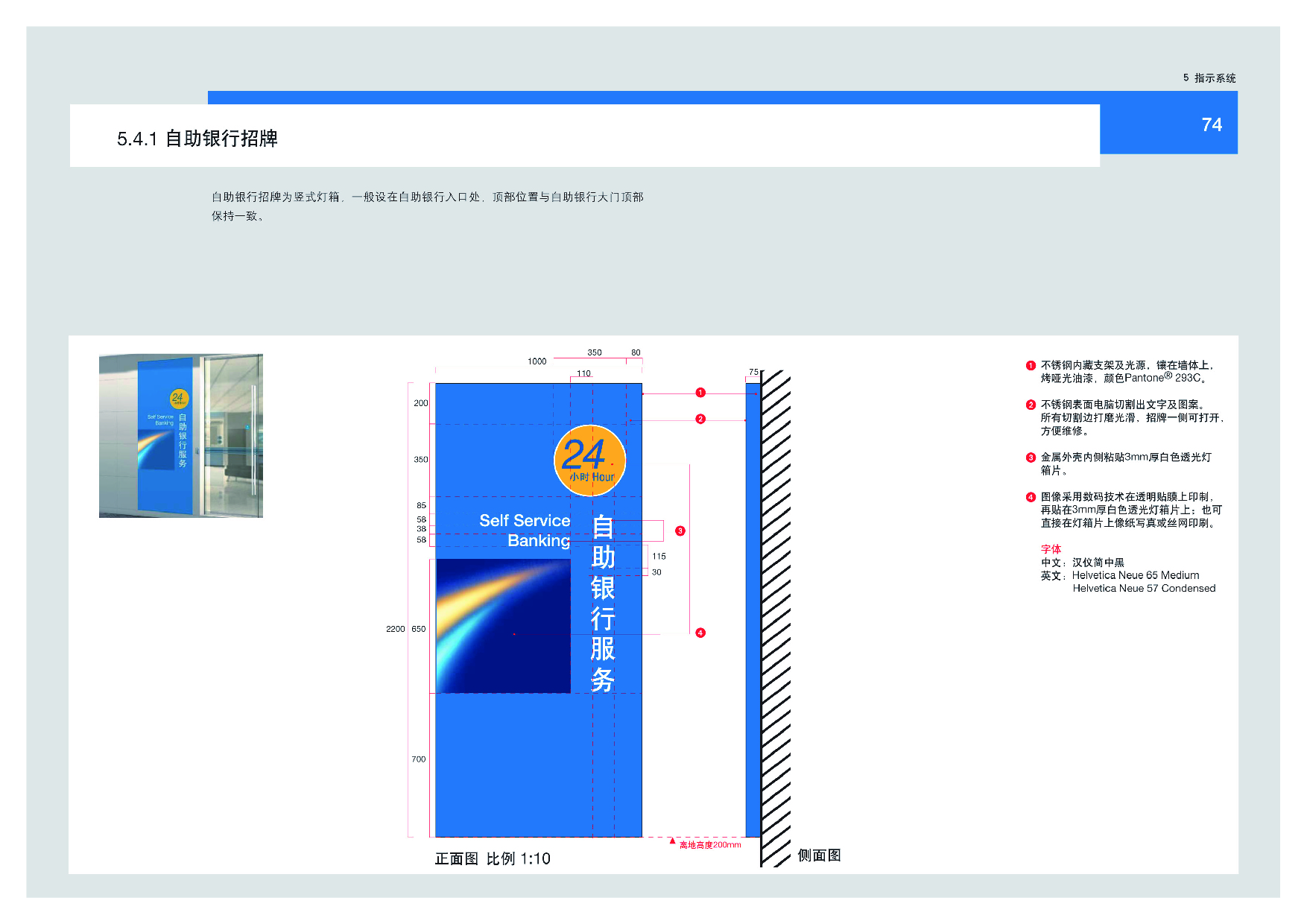Click the hatched wall section in side view
Viewport: 1307px width, 924px height.
(x=776, y=618)
